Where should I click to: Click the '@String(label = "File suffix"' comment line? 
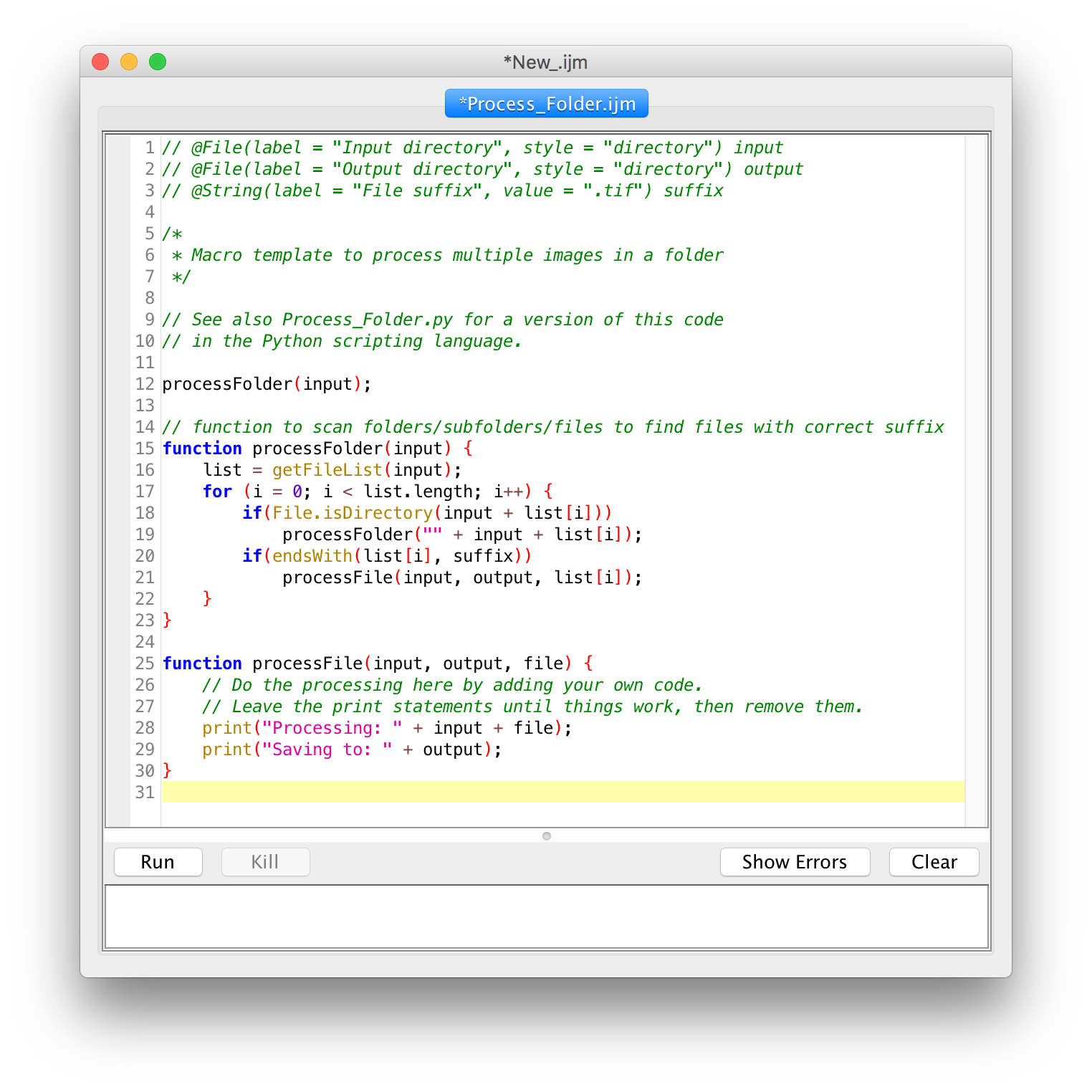click(x=443, y=191)
